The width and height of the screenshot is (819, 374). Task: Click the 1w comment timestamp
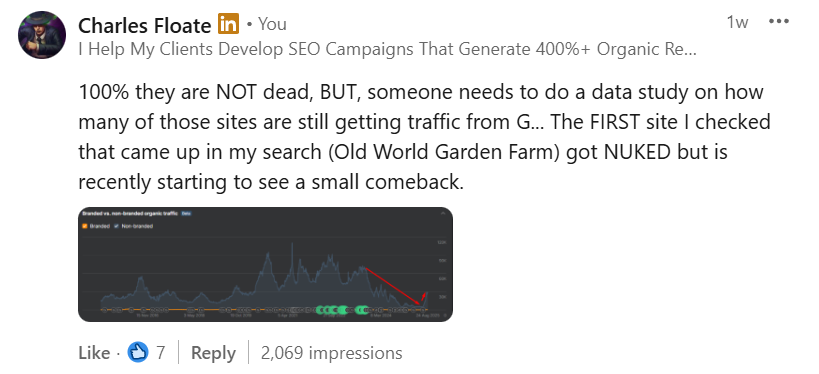tap(737, 22)
